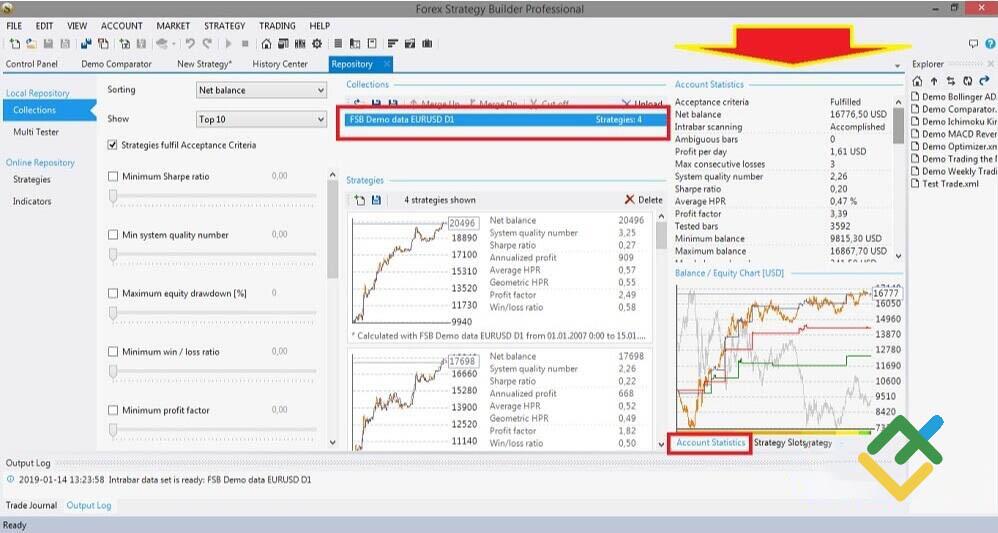
Task: Open the MARKET menu
Action: 173,26
